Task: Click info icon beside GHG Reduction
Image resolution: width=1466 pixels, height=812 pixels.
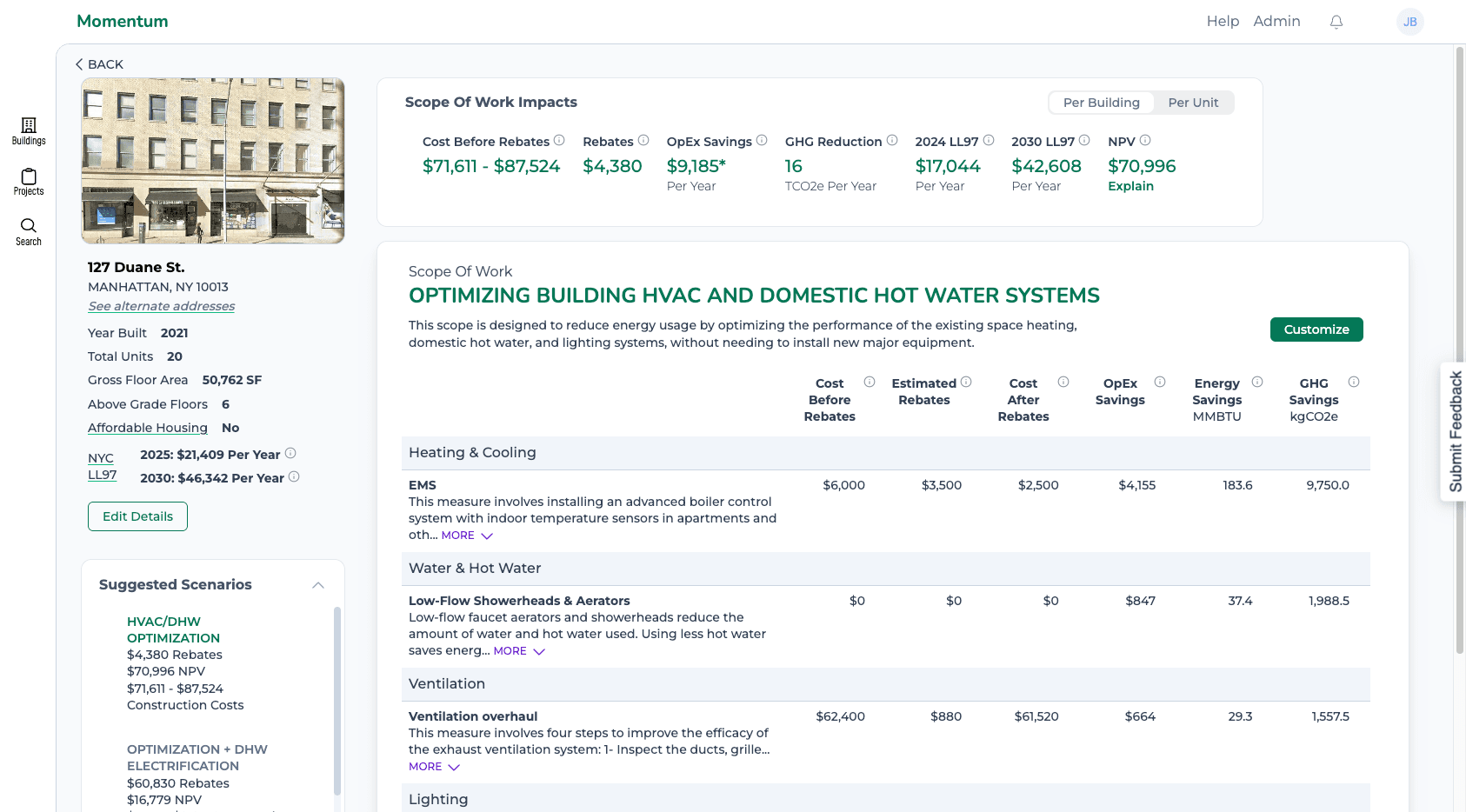Action: tap(892, 140)
